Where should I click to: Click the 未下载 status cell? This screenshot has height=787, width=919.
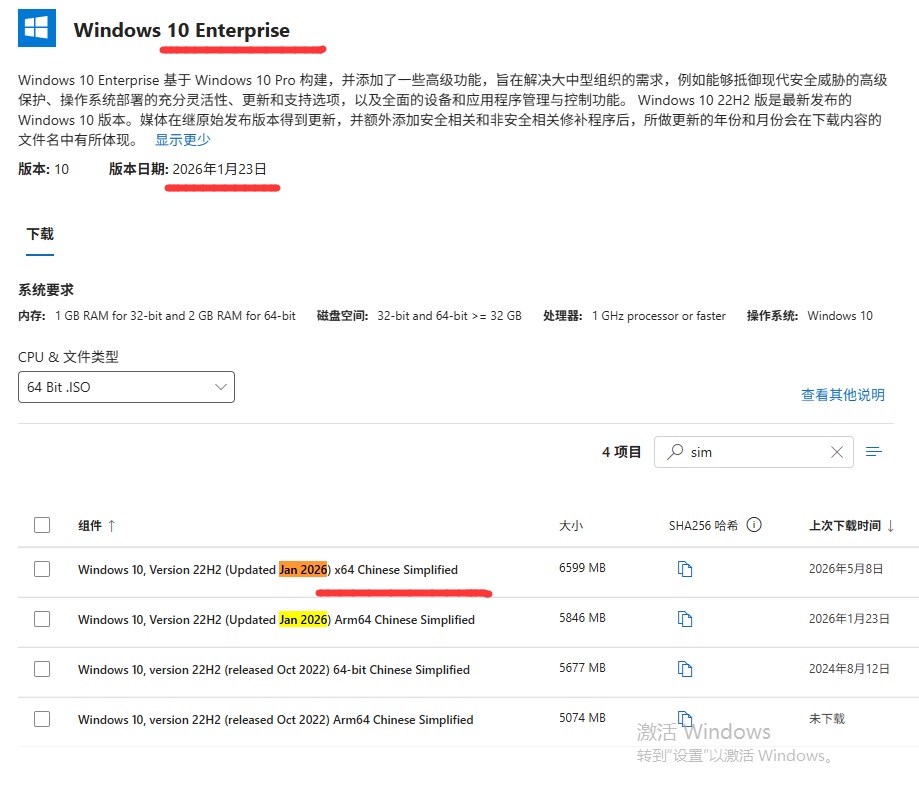pos(826,718)
